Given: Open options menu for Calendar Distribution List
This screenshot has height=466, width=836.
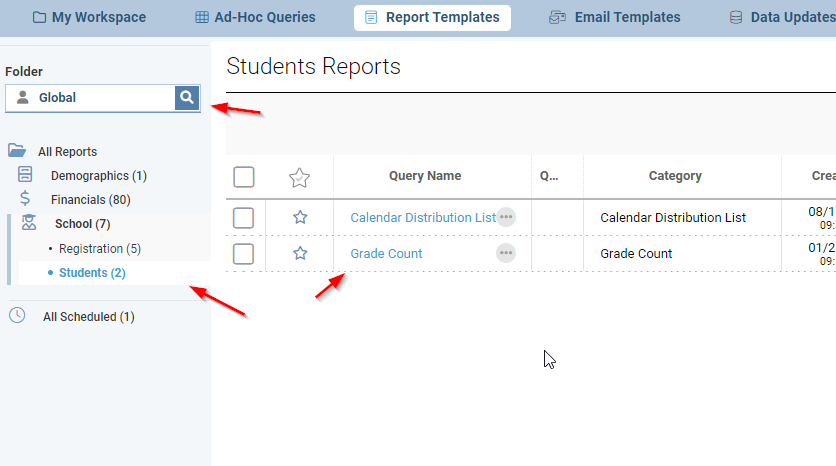Looking at the screenshot, I should coord(506,217).
